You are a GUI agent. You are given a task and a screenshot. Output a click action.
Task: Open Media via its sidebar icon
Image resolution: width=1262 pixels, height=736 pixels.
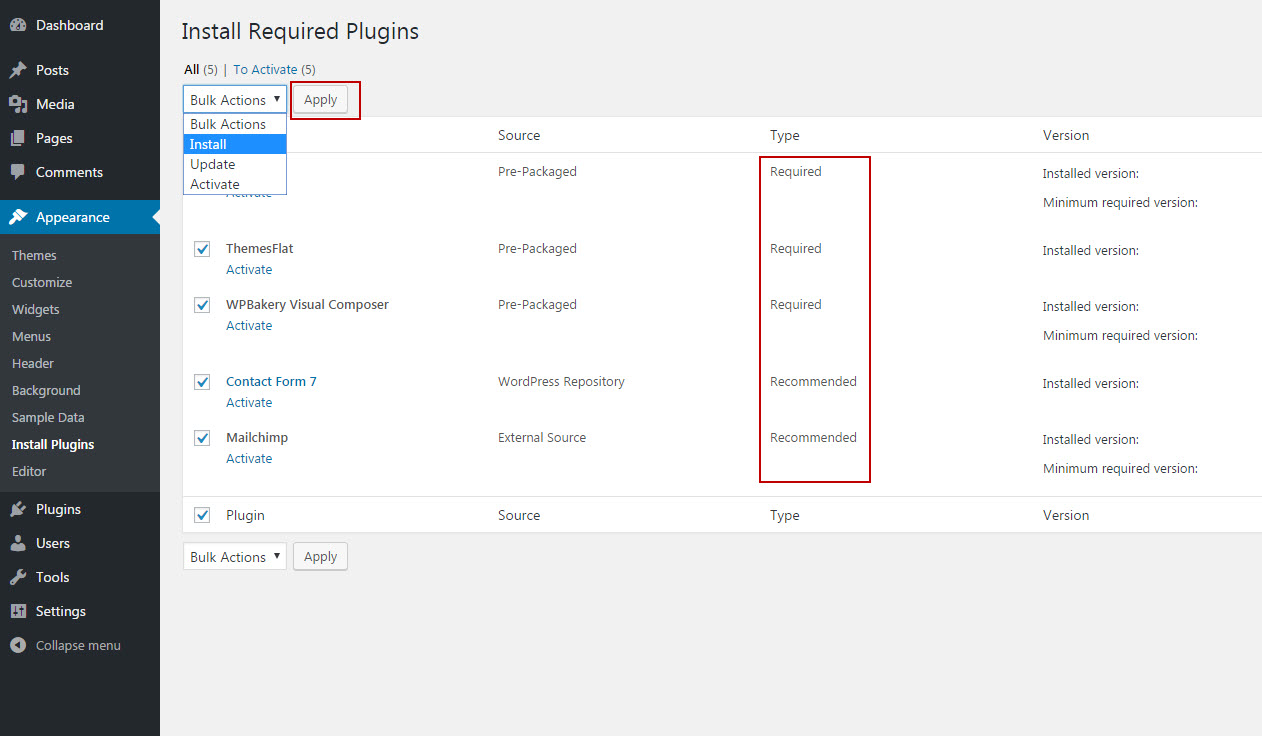18,104
